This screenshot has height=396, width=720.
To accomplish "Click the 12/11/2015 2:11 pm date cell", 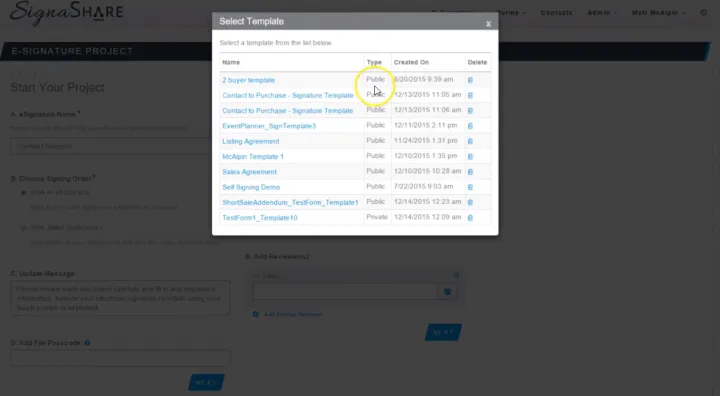I will [426, 125].
